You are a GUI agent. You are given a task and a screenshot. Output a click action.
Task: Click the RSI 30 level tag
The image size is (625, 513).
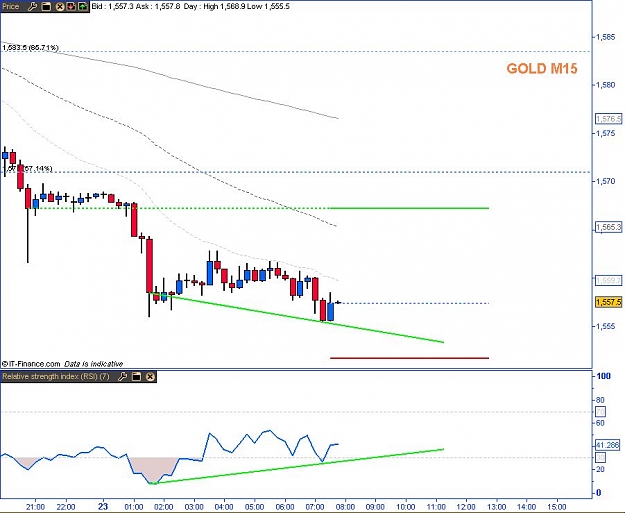click(600, 458)
